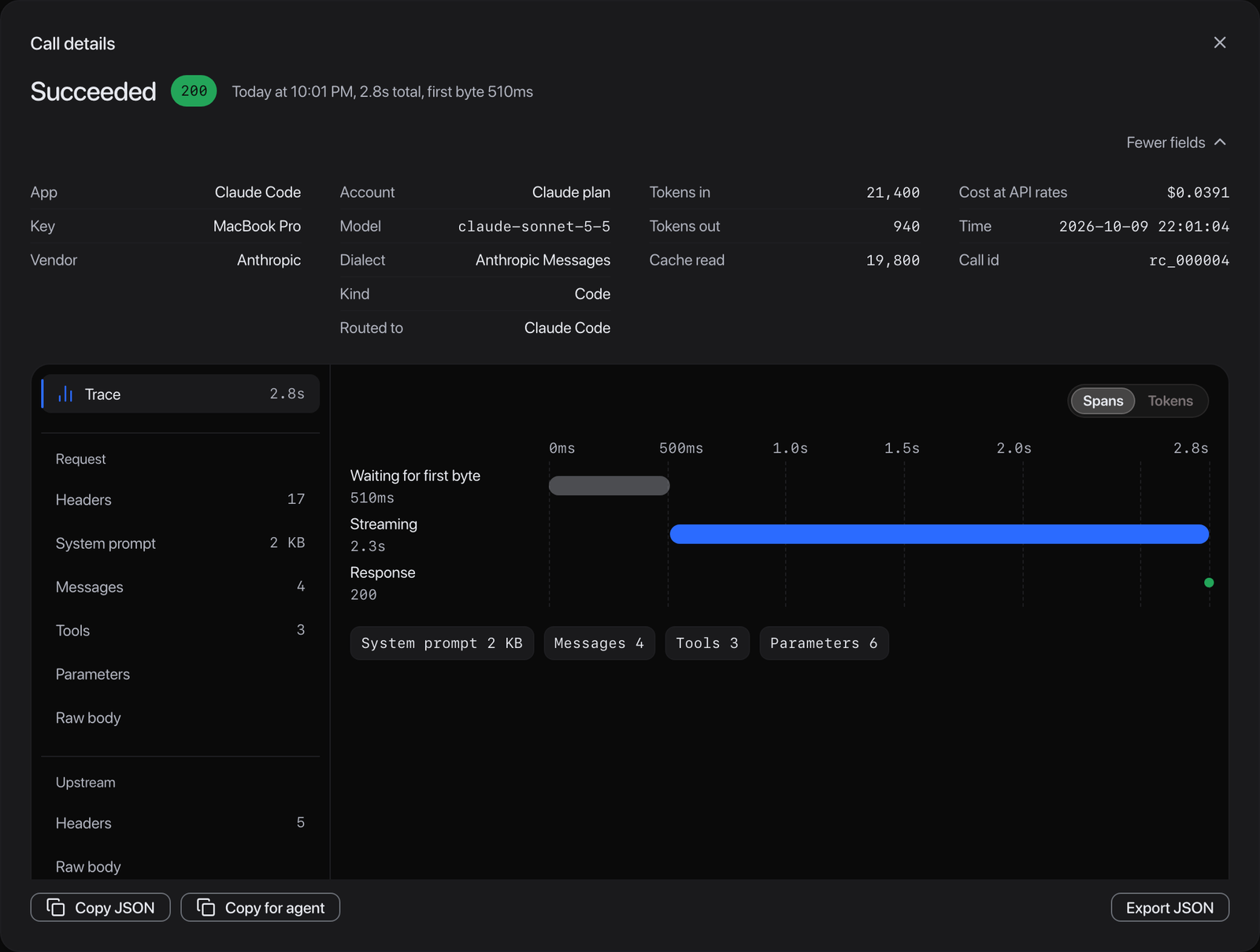Click the System prompt 2 KB chip

(442, 643)
